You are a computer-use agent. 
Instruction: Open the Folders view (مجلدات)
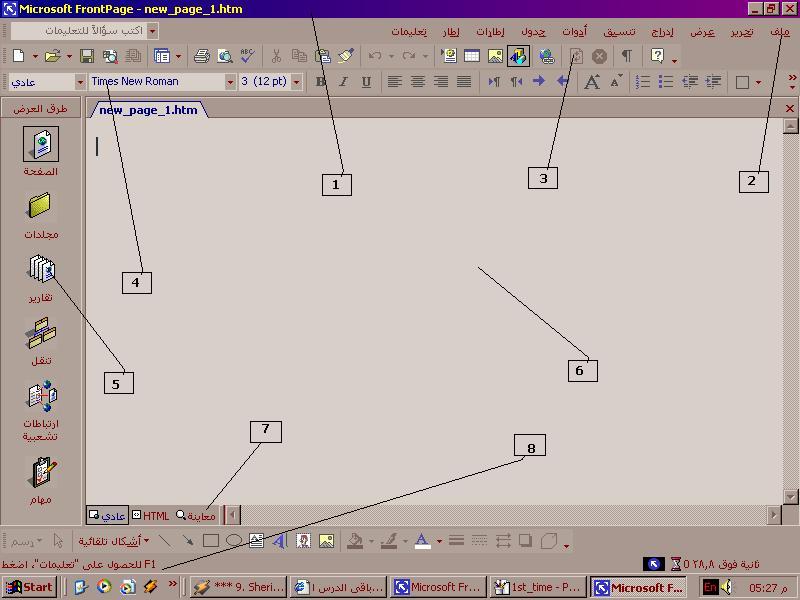click(41, 207)
